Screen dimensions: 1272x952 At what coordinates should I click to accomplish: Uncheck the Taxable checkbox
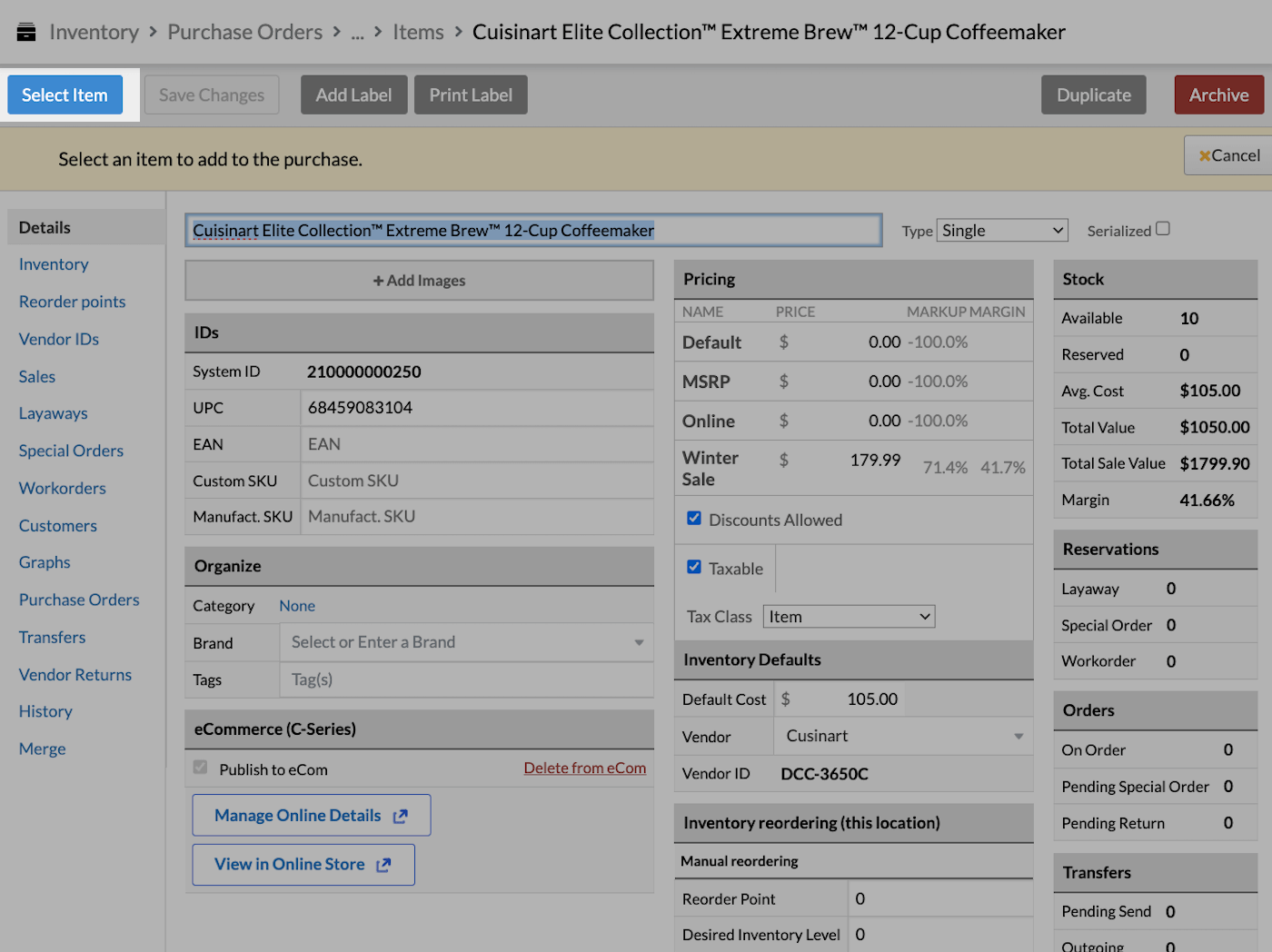(694, 566)
